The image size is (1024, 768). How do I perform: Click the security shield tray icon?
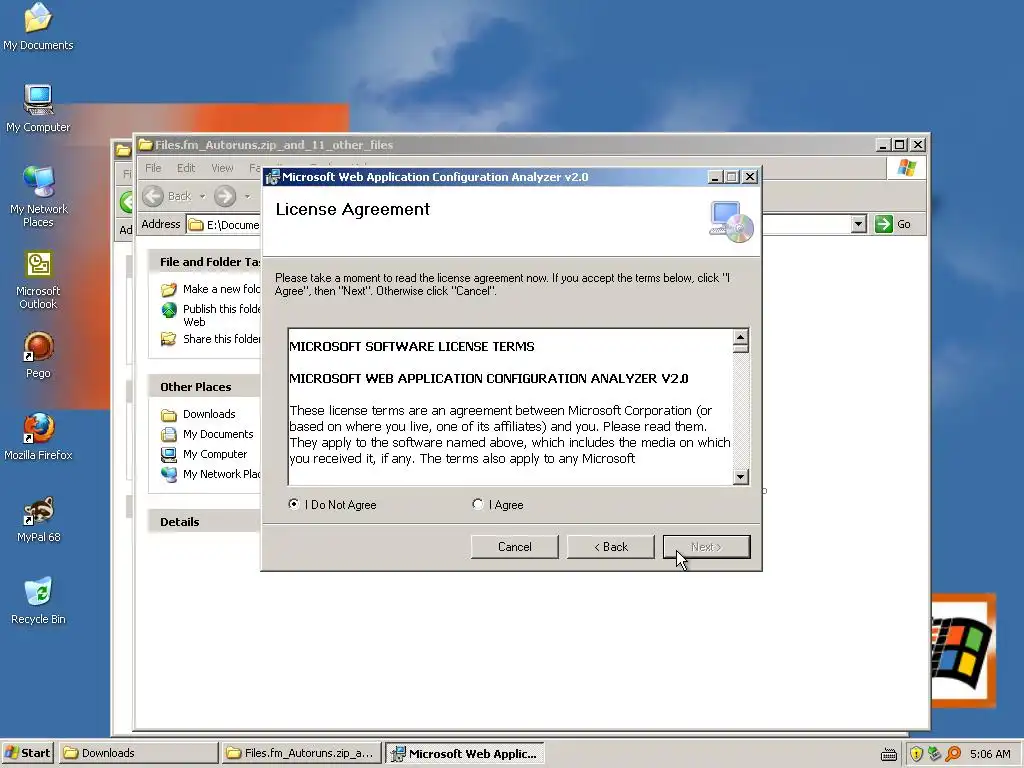click(916, 754)
